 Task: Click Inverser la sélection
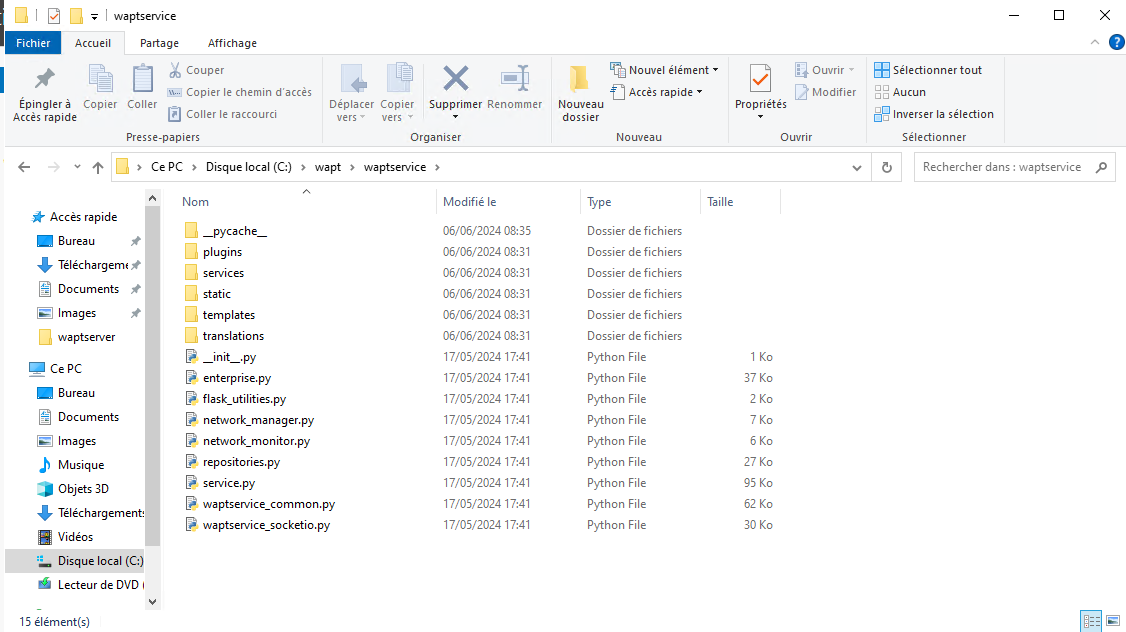(x=934, y=114)
